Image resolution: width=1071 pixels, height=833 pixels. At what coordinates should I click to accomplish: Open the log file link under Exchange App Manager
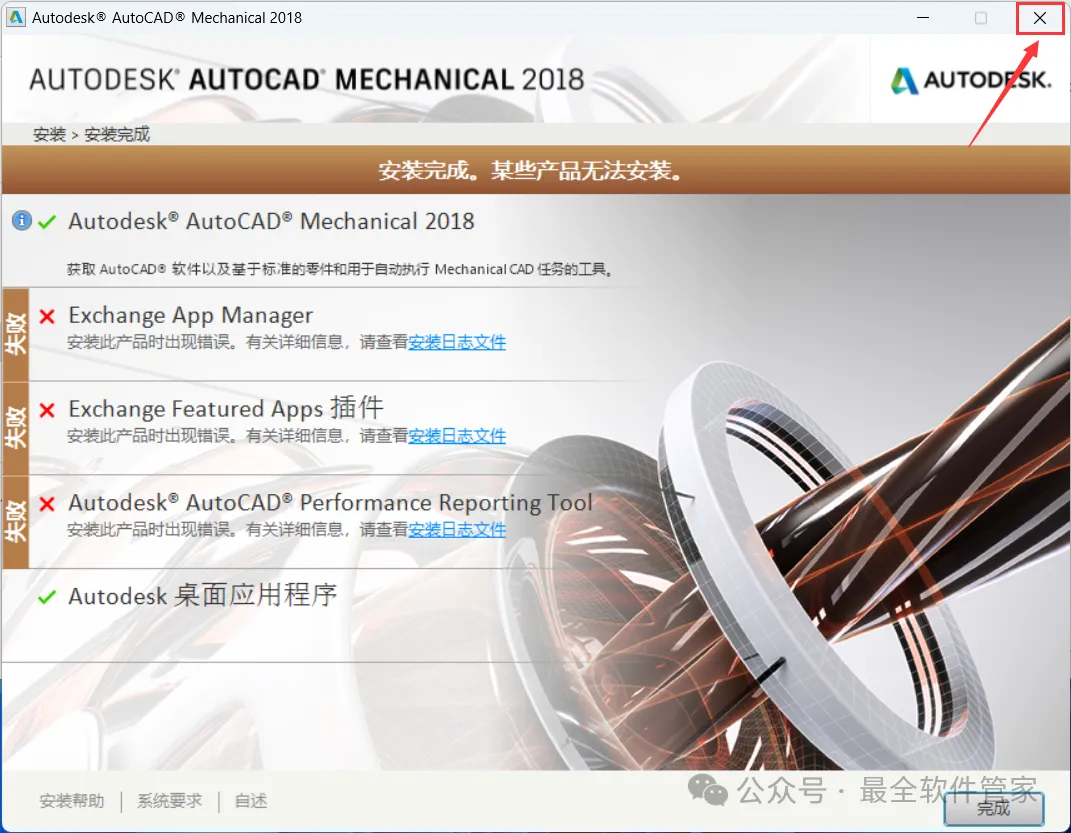[457, 342]
